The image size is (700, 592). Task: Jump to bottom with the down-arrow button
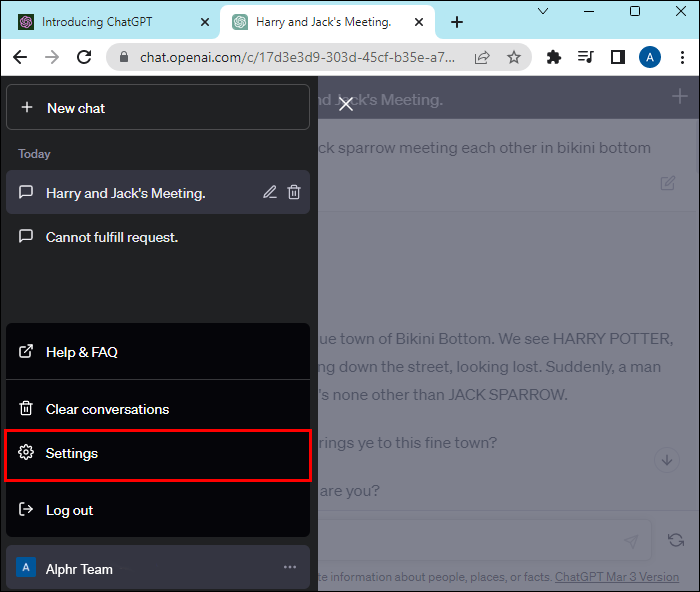pos(667,460)
